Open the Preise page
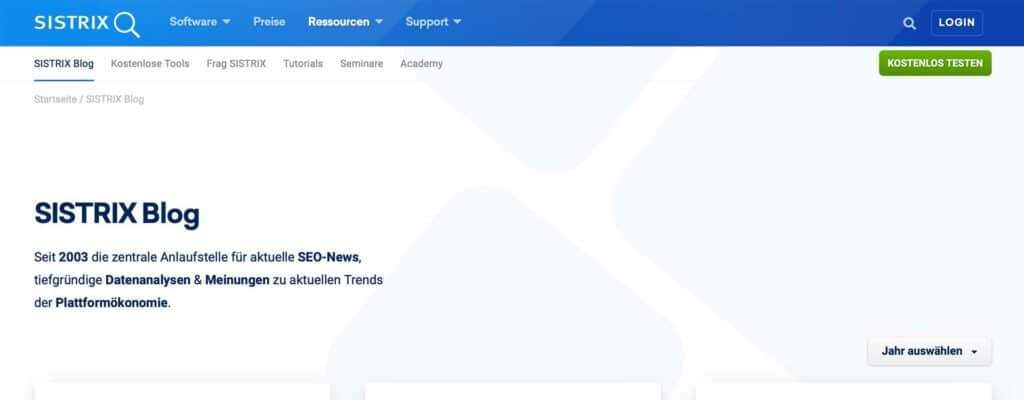Screen dimensions: 1024x400 [269, 22]
